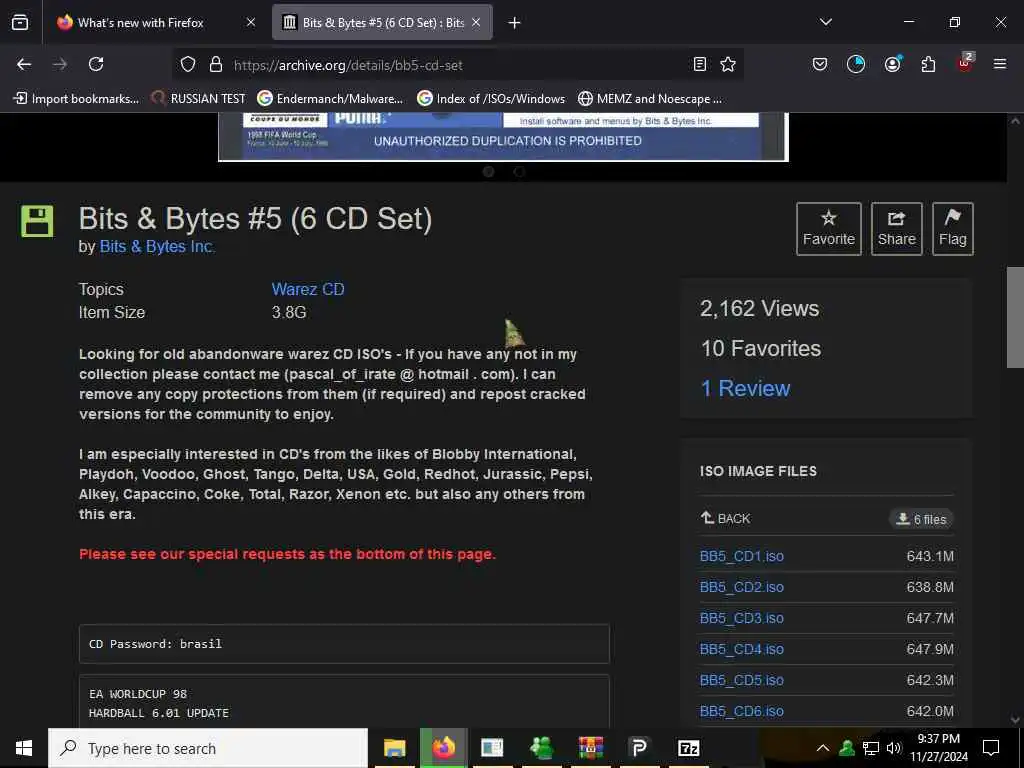Open the 1 Review link
The width and height of the screenshot is (1024, 768).
(745, 389)
